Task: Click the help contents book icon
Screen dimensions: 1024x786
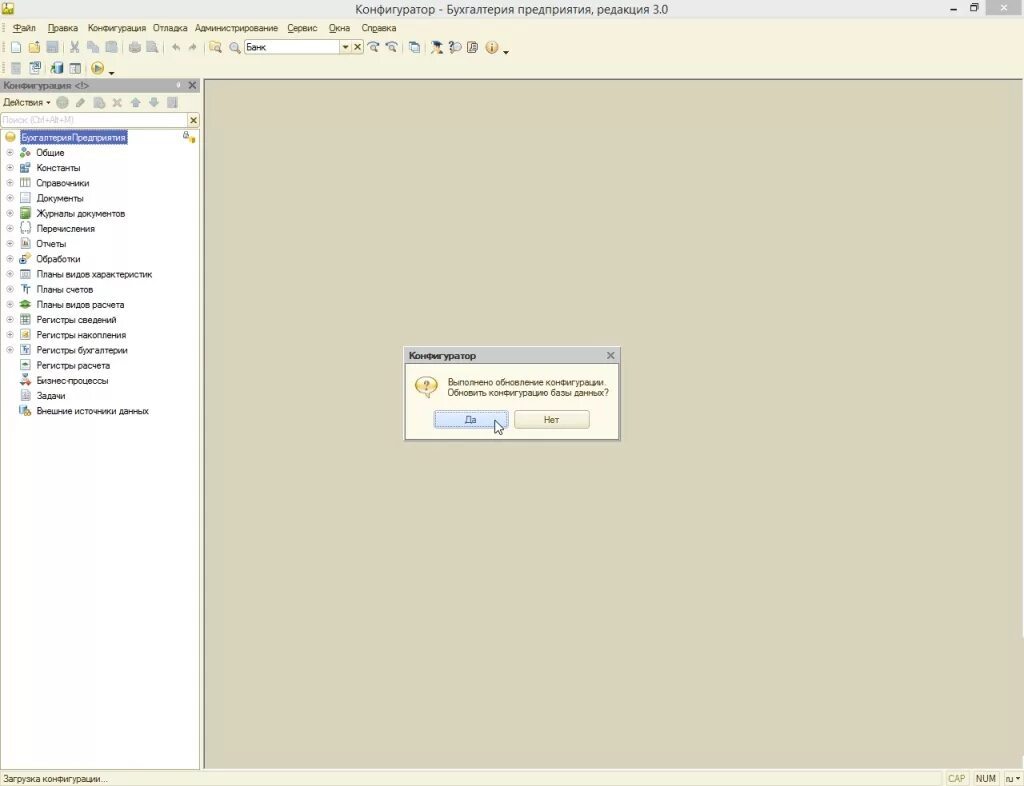Action: click(x=472, y=47)
